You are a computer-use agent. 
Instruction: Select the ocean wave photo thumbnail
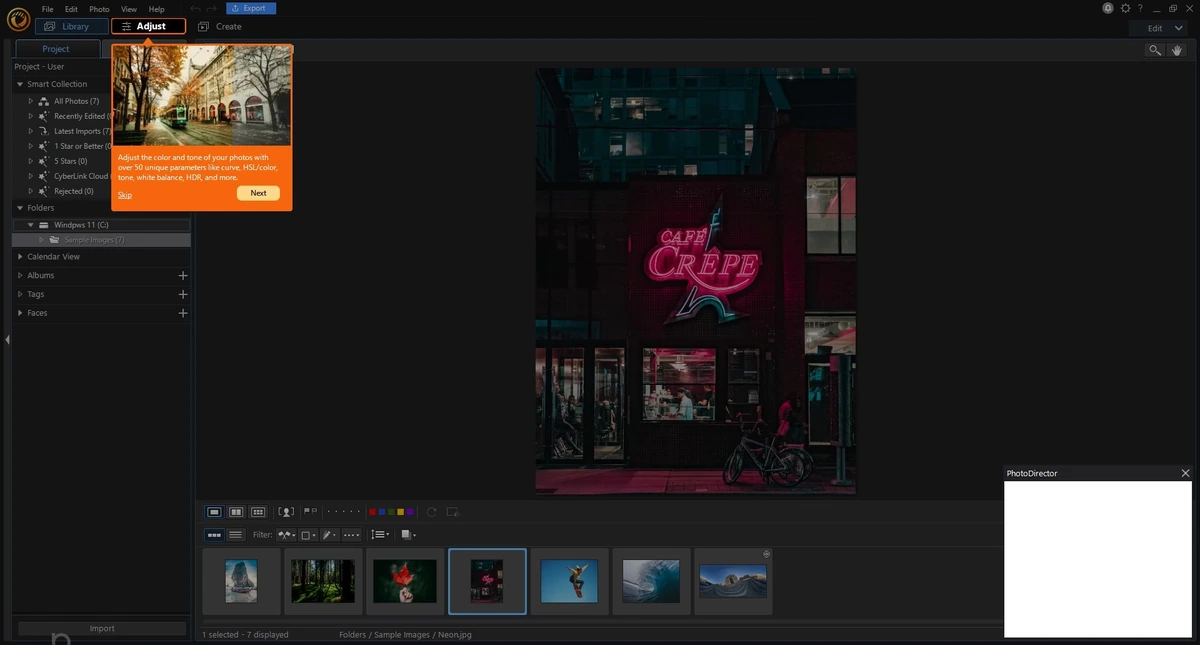point(651,581)
